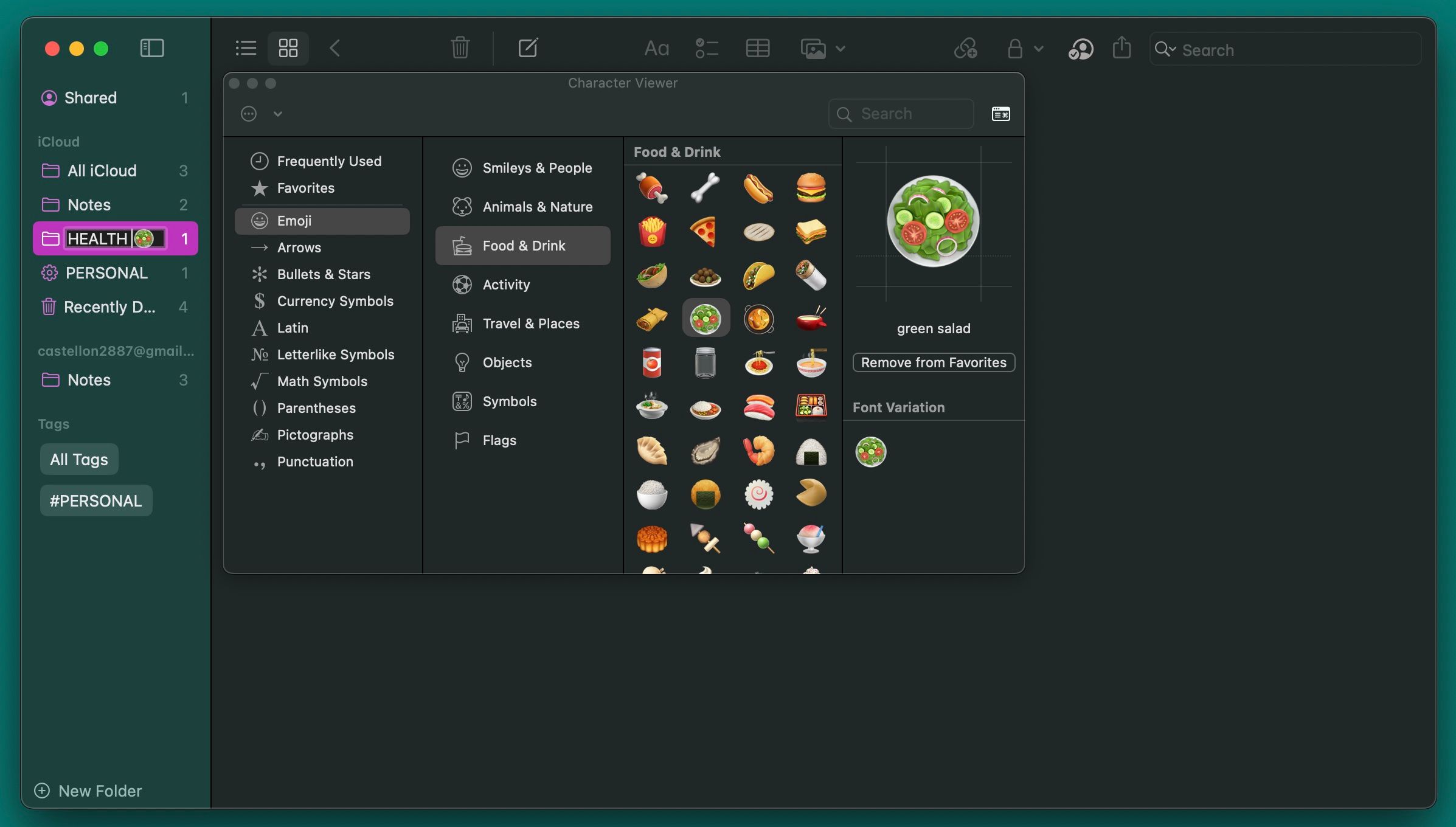Share the note via the share icon
The width and height of the screenshot is (1456, 827).
tap(1121, 48)
